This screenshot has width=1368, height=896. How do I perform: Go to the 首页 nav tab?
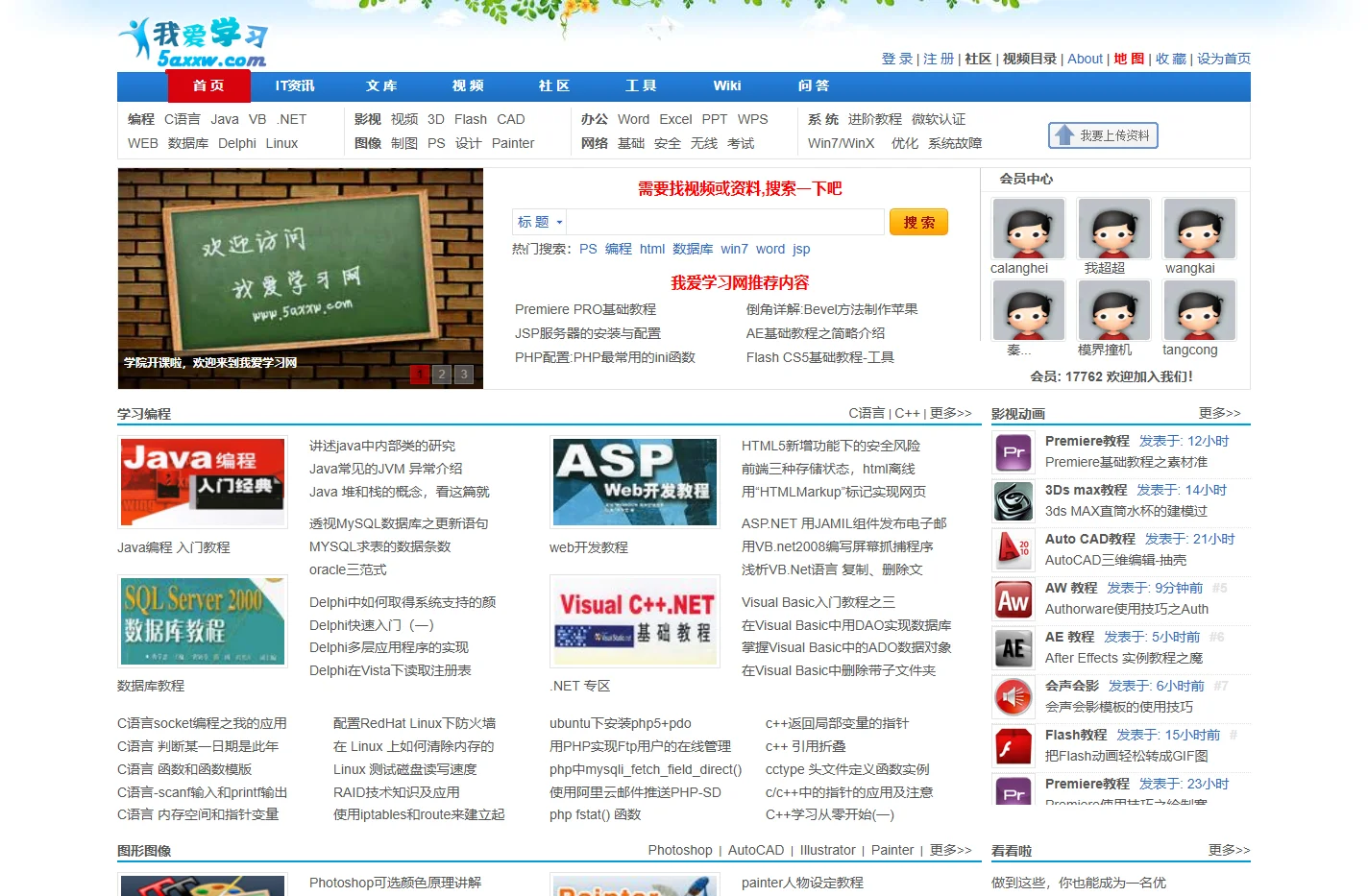click(x=208, y=85)
